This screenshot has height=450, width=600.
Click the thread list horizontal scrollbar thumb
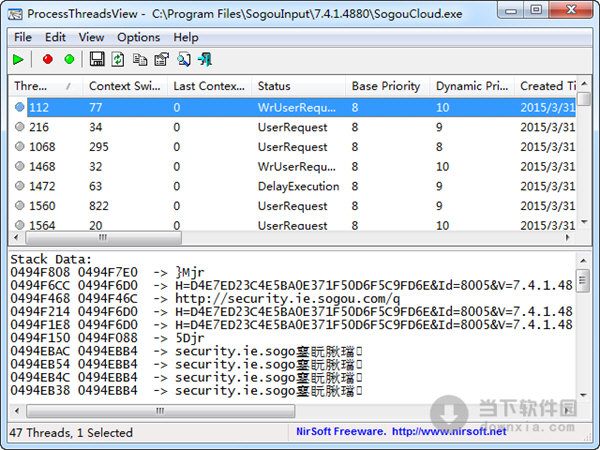click(103, 238)
